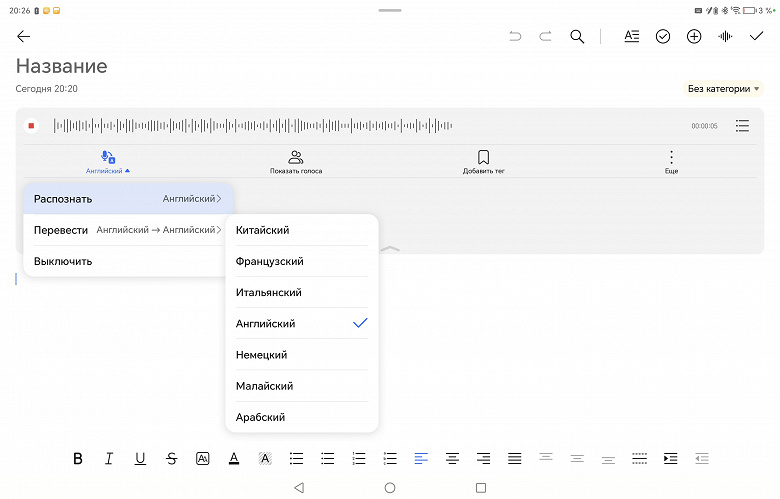Image resolution: width=780 pixels, height=499 pixels.
Task: Expand the Перевести language submenu
Action: point(127,230)
